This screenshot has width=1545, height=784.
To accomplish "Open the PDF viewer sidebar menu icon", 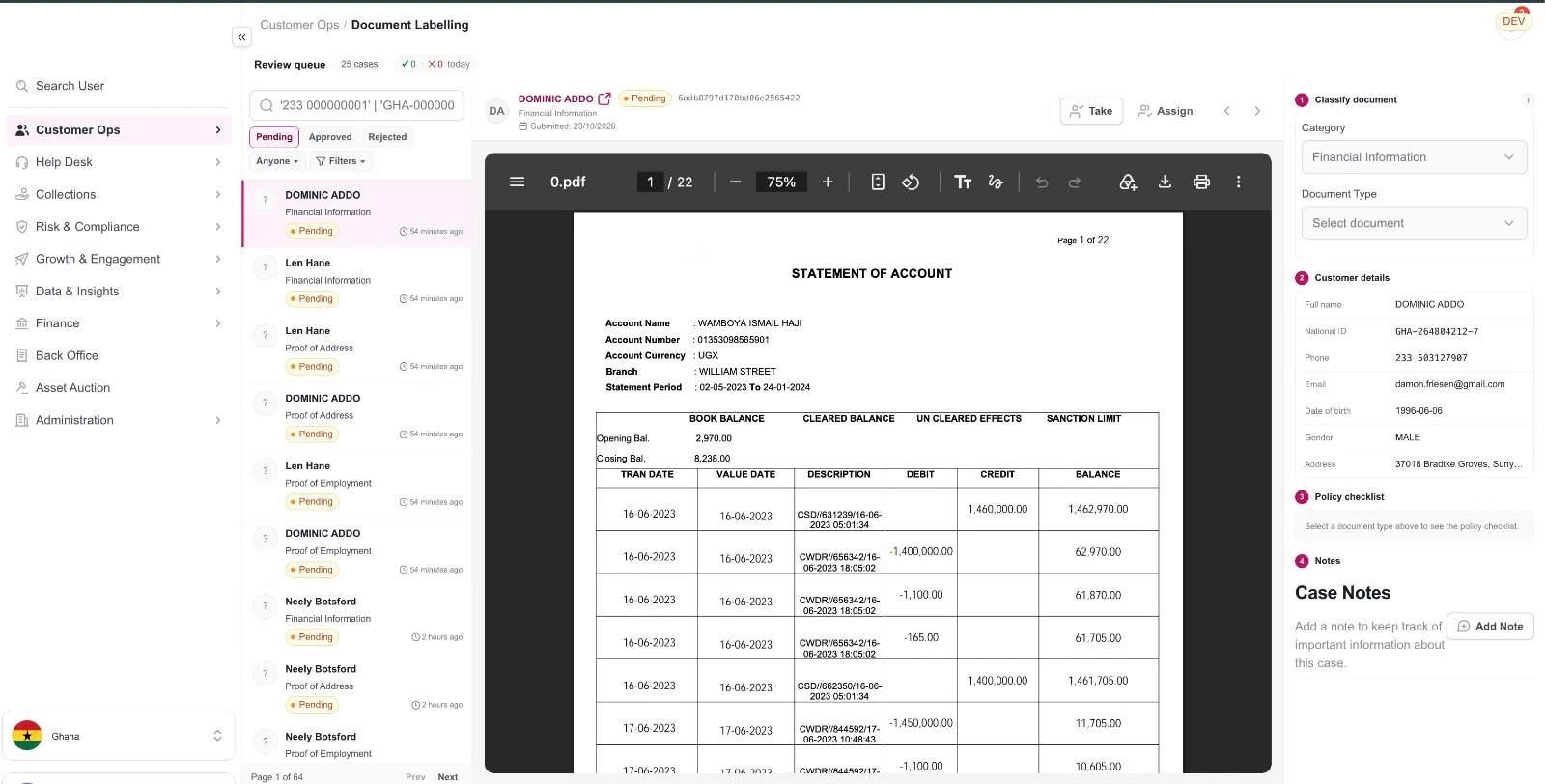I will point(518,182).
